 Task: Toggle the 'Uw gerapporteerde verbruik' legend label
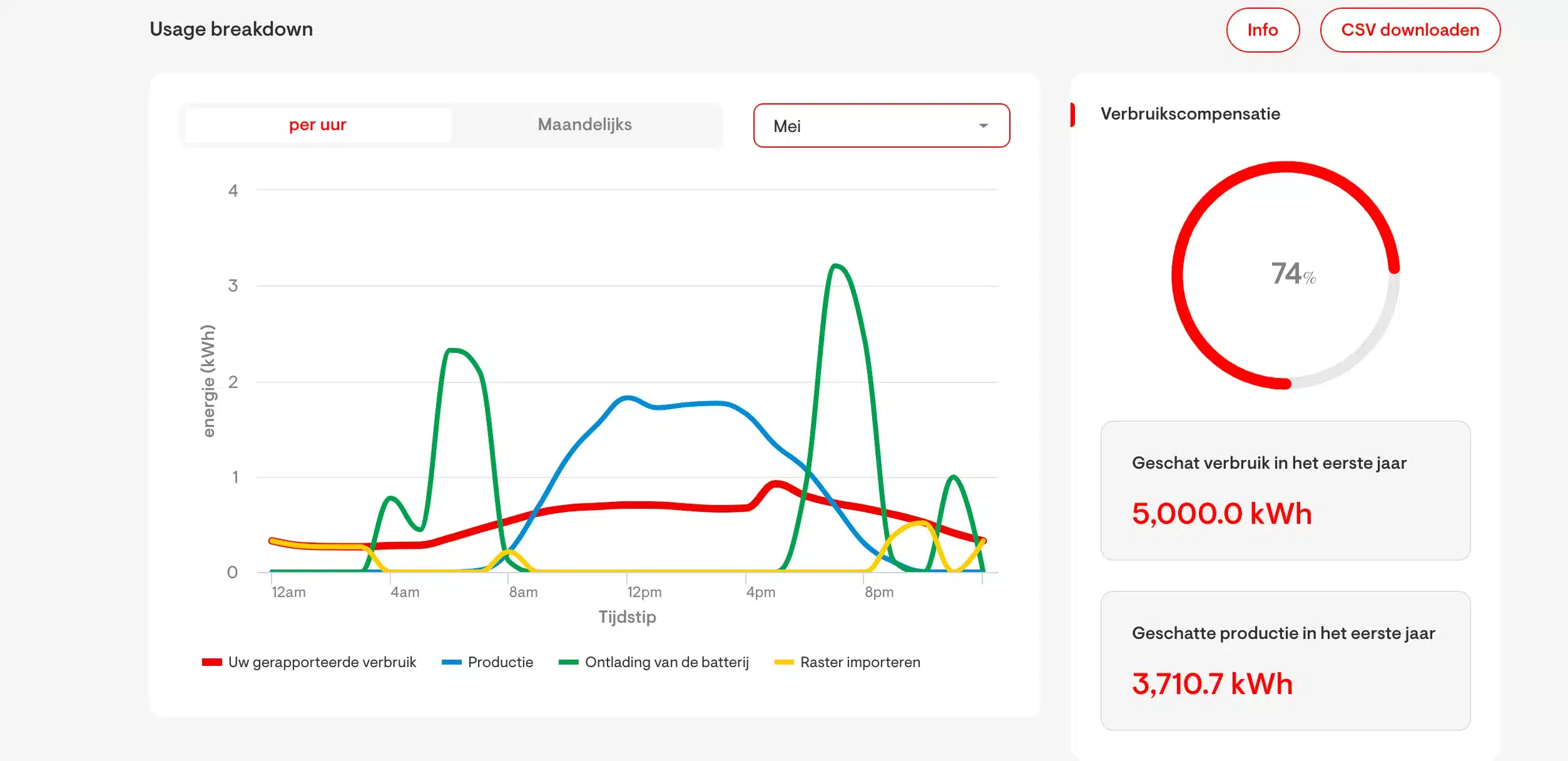(322, 662)
